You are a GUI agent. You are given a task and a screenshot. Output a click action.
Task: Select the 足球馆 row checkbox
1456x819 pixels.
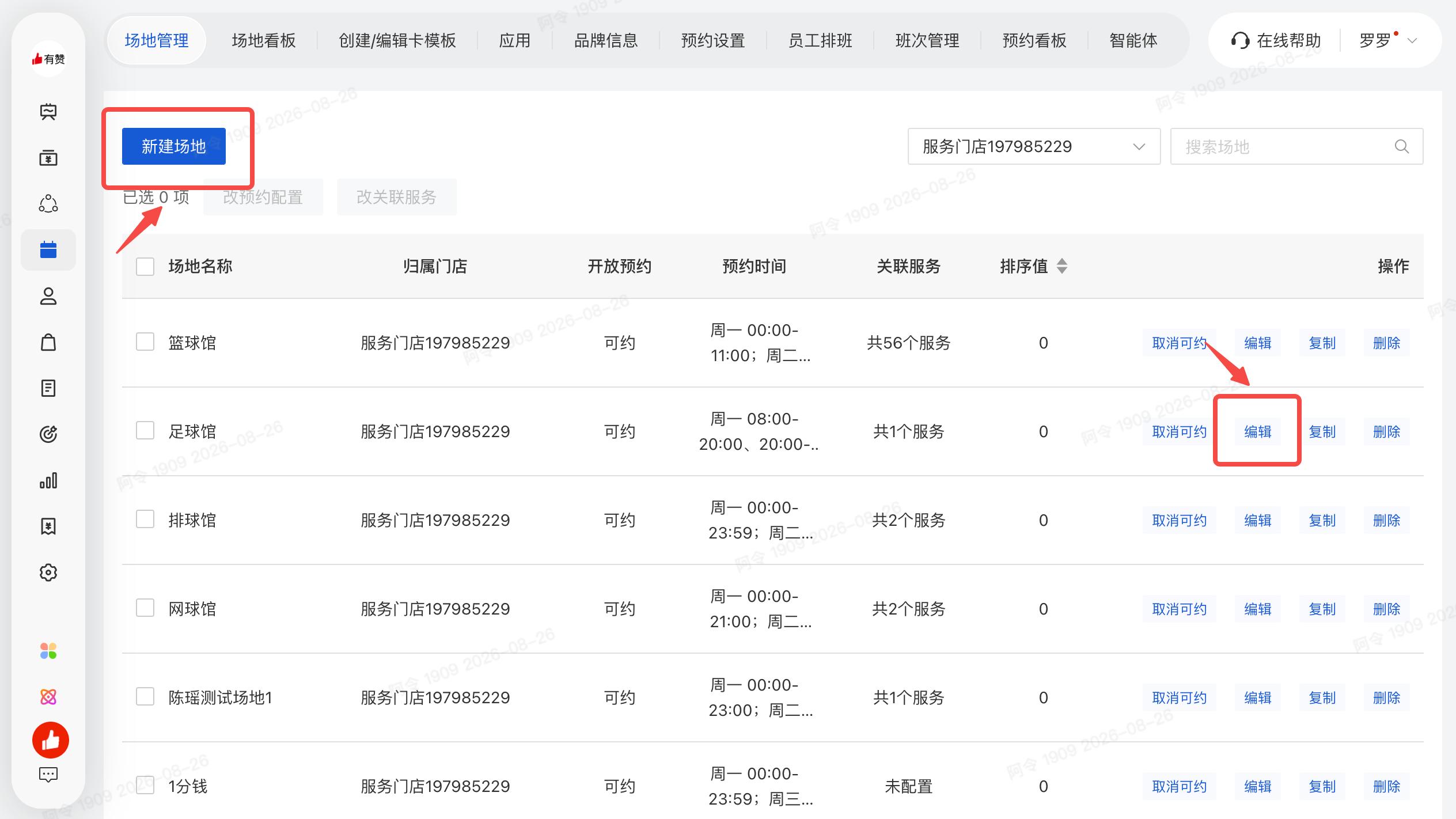tap(145, 430)
